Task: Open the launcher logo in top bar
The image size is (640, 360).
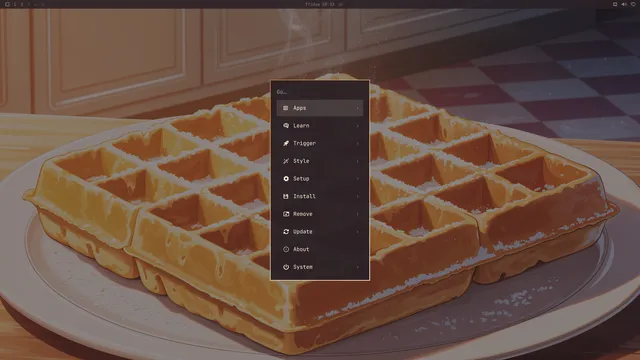Action: 7,4
